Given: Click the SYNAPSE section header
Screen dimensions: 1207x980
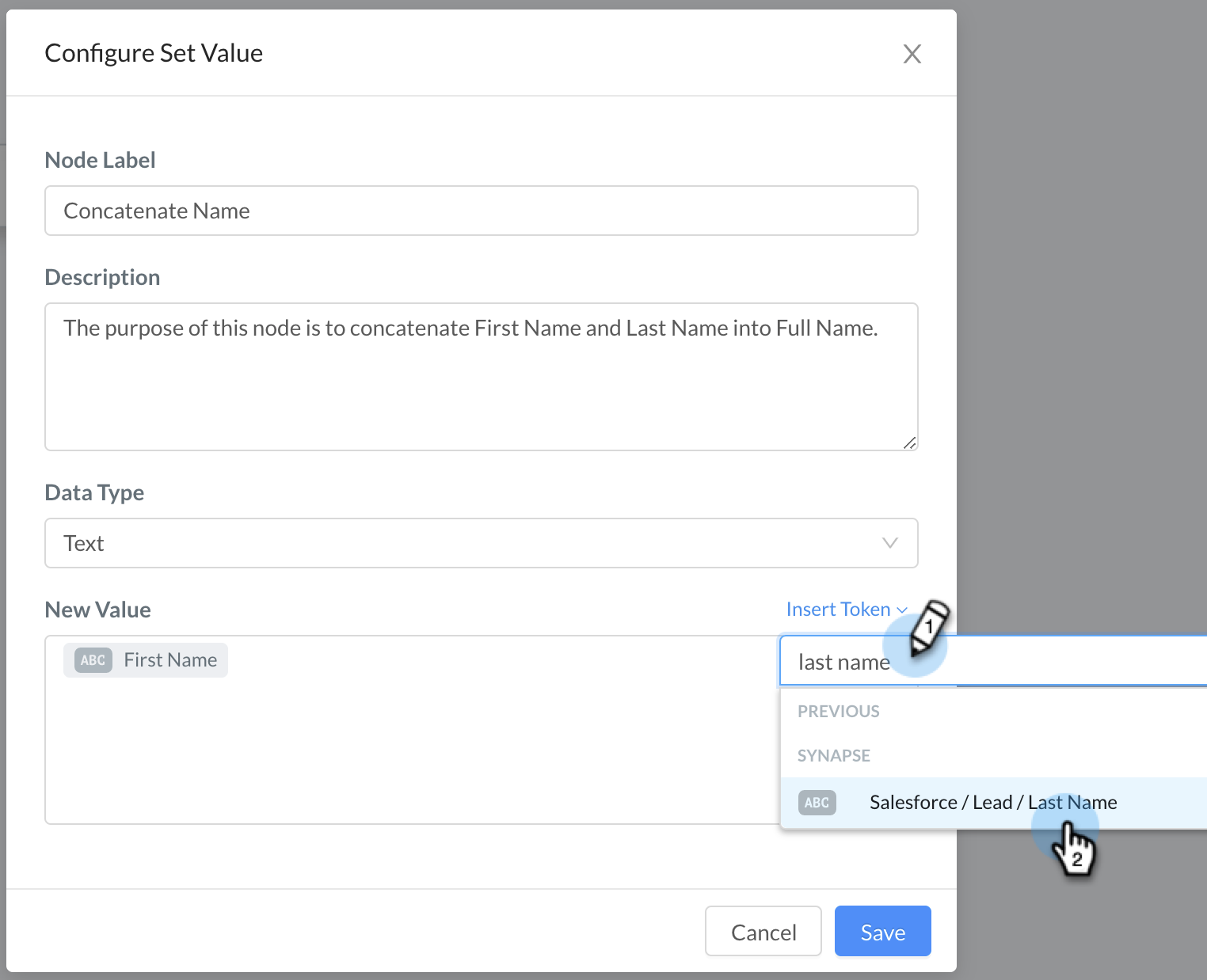Looking at the screenshot, I should [x=833, y=756].
